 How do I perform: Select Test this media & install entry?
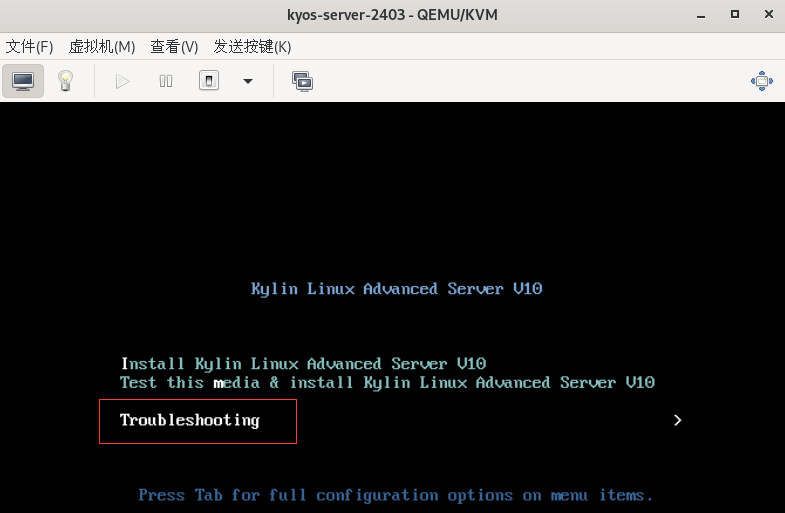pos(387,382)
